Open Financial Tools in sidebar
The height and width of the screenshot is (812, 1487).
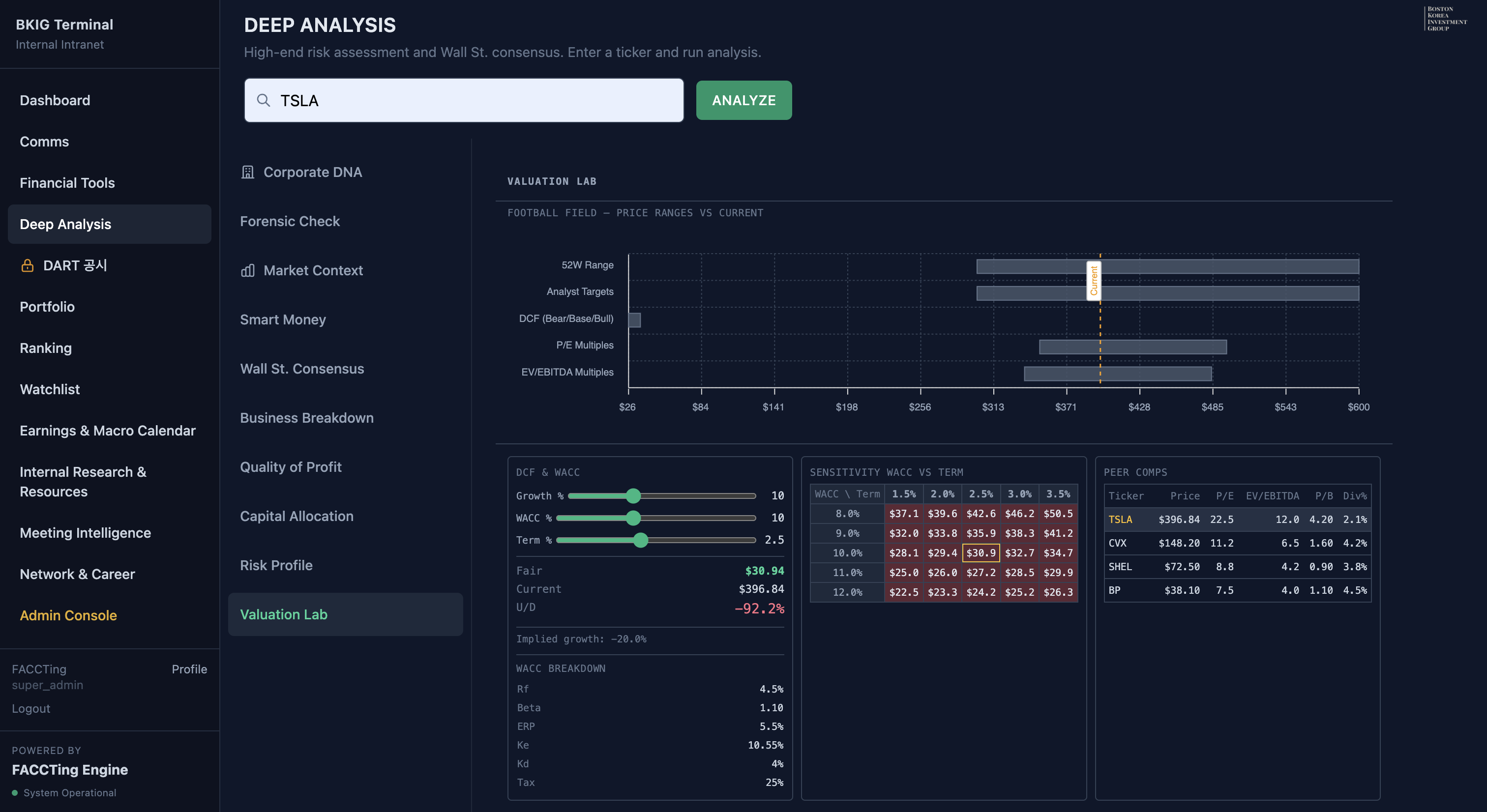coord(67,183)
